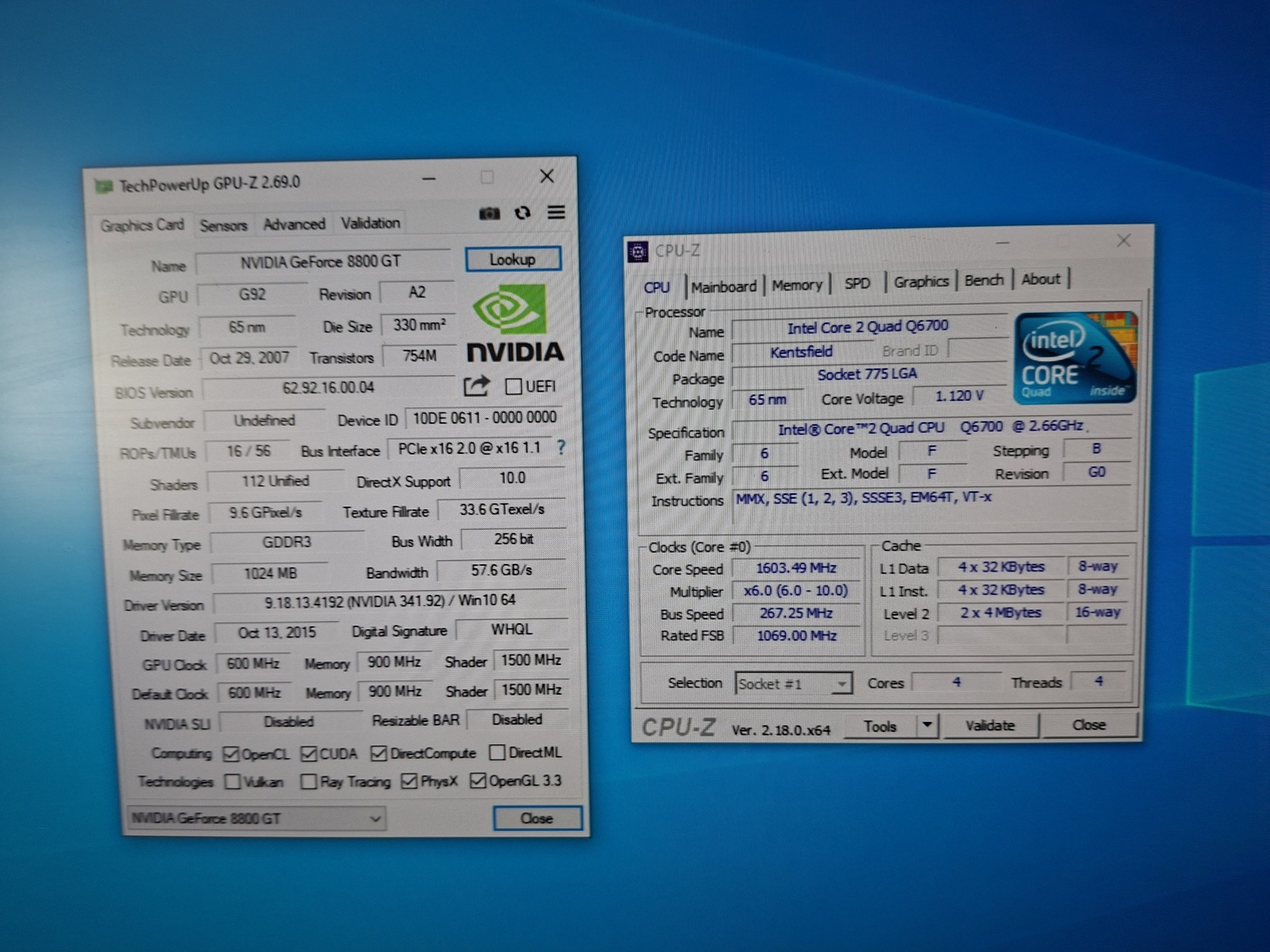The image size is (1270, 952).
Task: Click the Core Voltage value 1.120 V
Action: pos(959,396)
